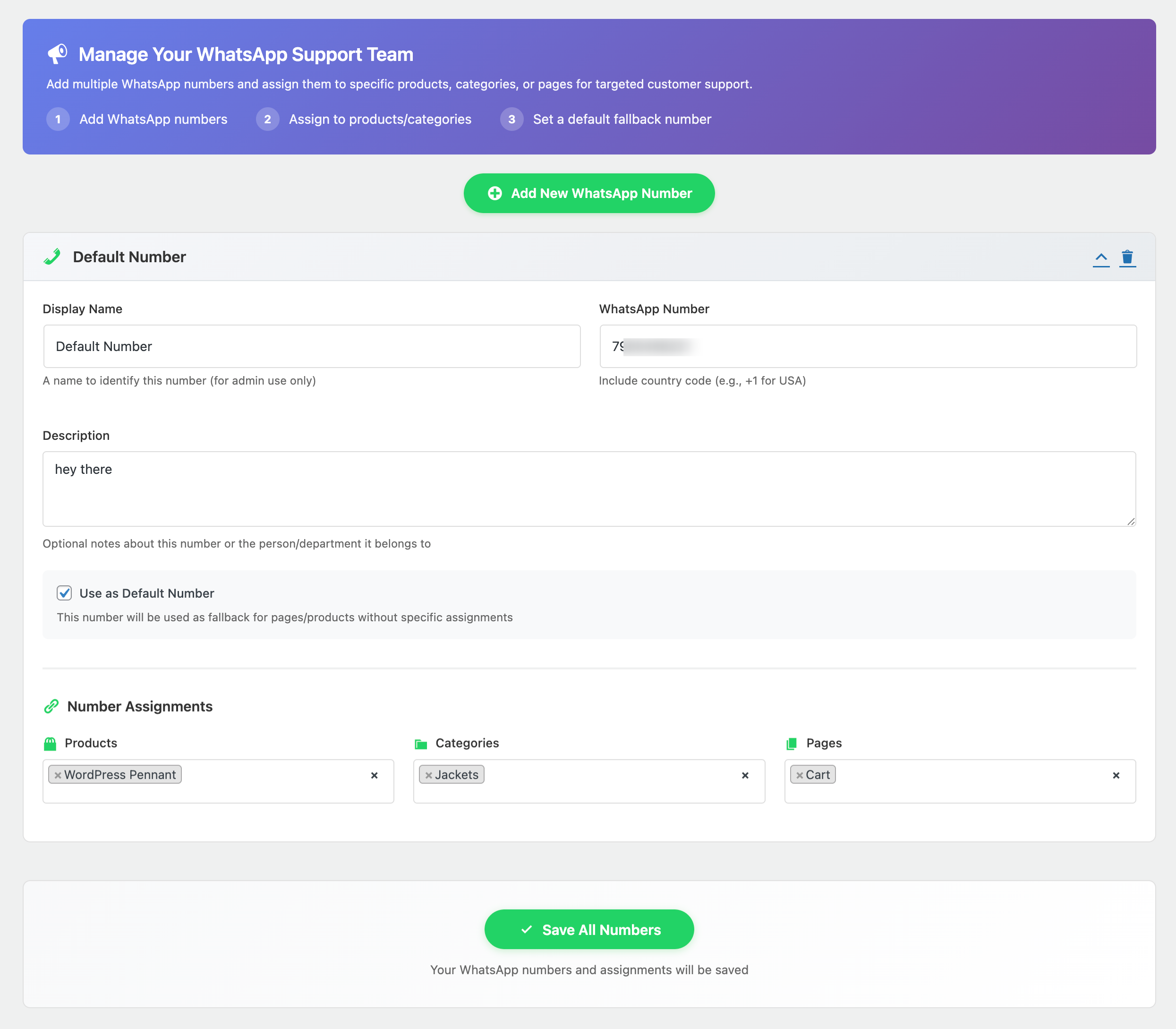The height and width of the screenshot is (1029, 1176).
Task: Click Add New WhatsApp Number button
Action: pos(589,194)
